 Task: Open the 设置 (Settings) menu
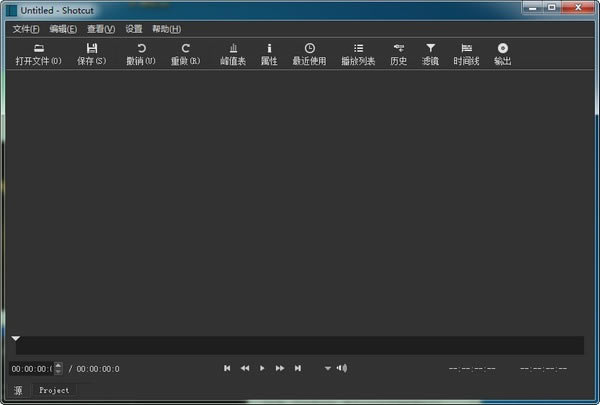point(134,29)
